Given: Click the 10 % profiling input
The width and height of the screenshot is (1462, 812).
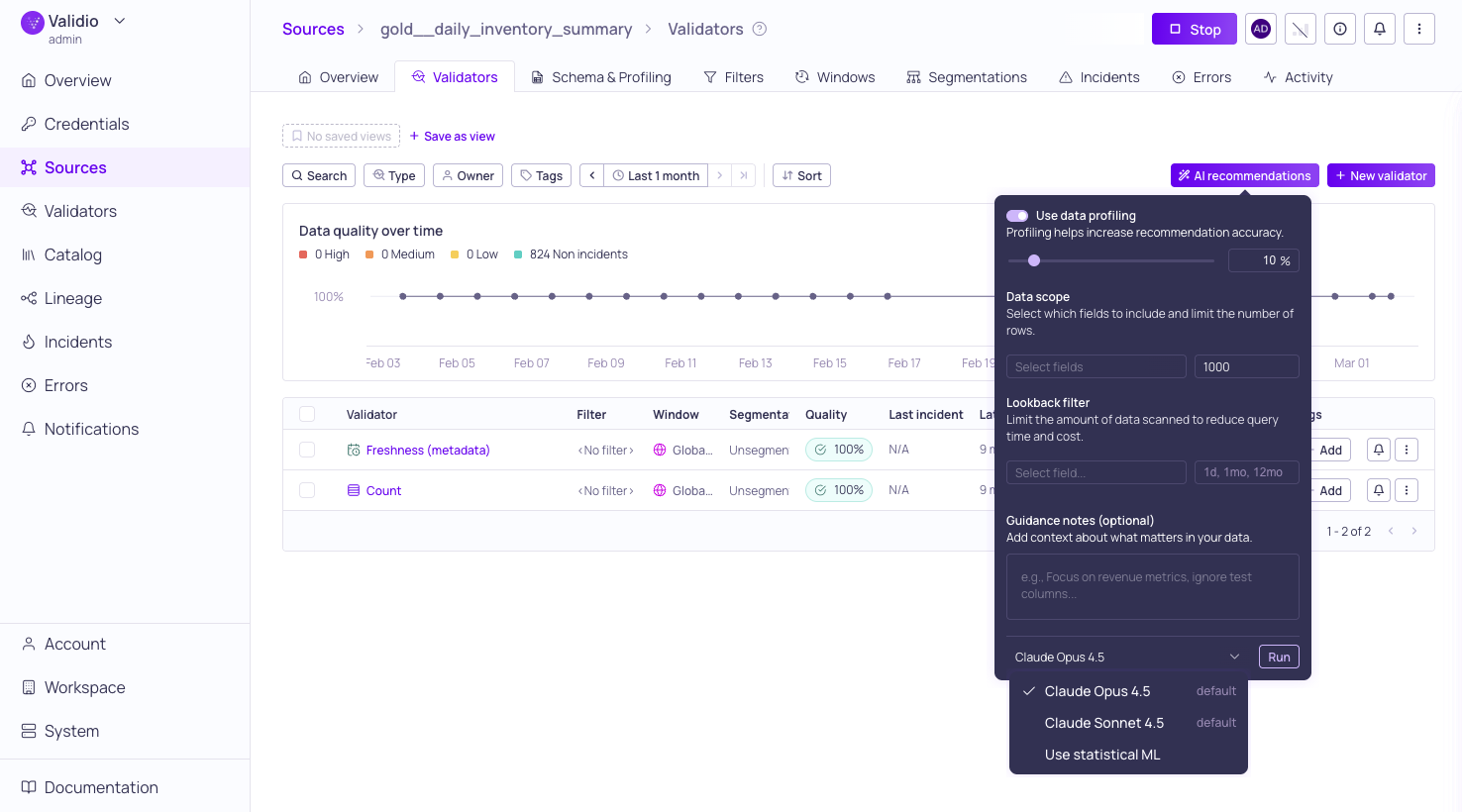Looking at the screenshot, I should point(1264,260).
